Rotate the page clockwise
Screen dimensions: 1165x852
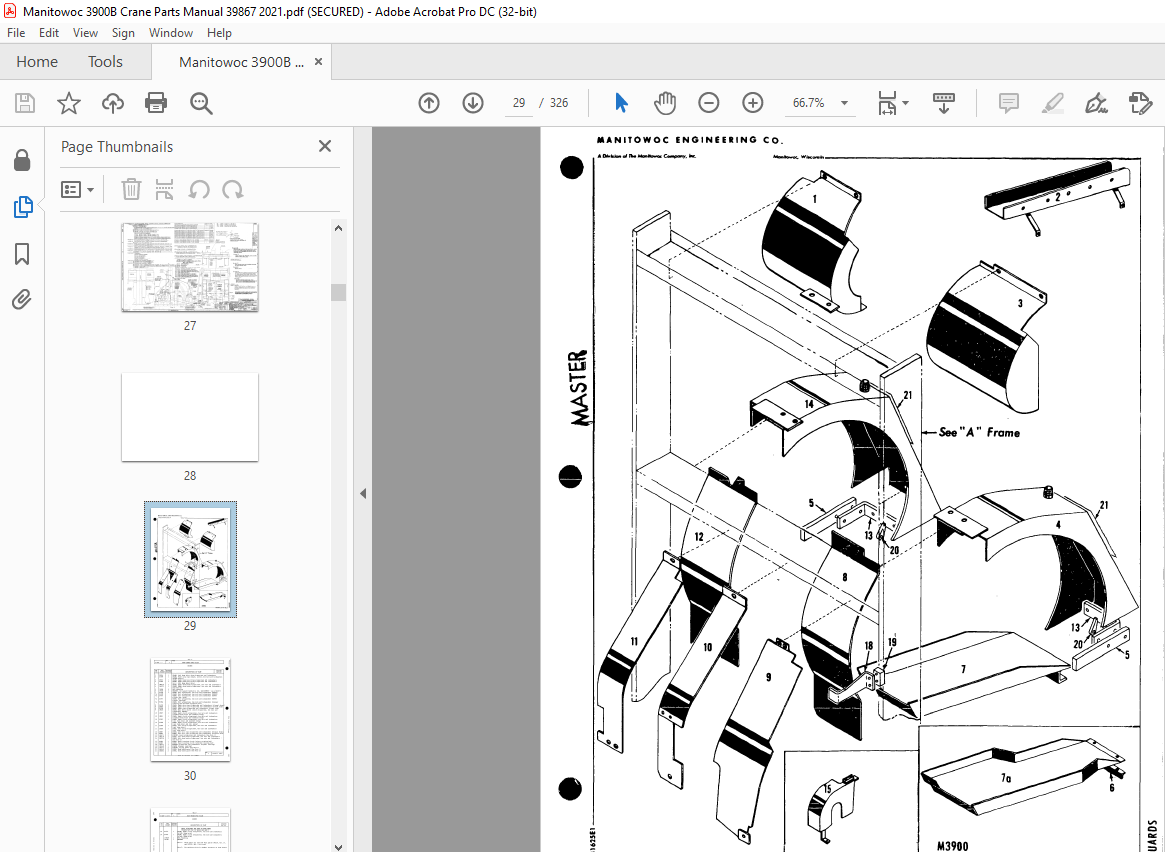coord(233,189)
